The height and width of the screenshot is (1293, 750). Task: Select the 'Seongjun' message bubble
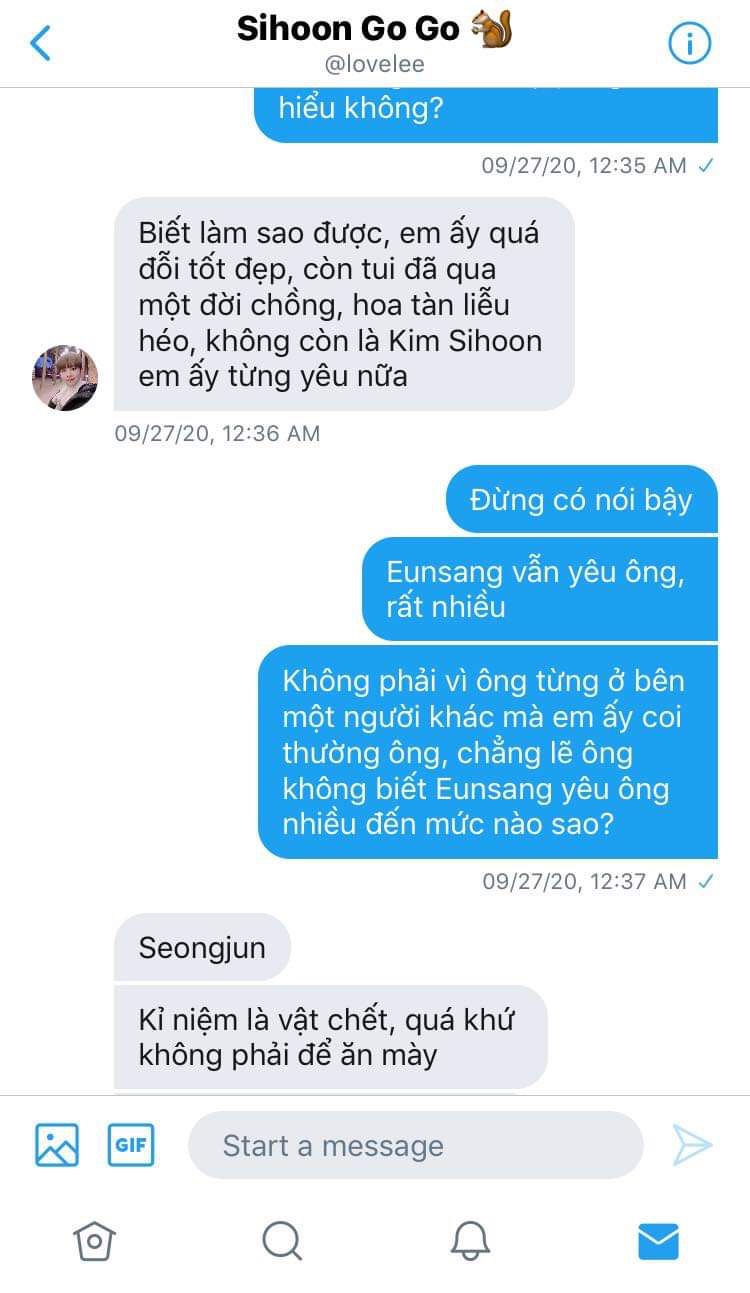[202, 946]
